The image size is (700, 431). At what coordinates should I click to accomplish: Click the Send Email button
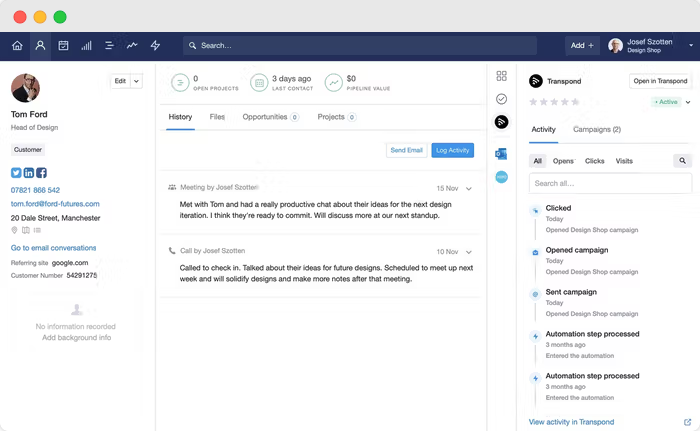point(406,150)
